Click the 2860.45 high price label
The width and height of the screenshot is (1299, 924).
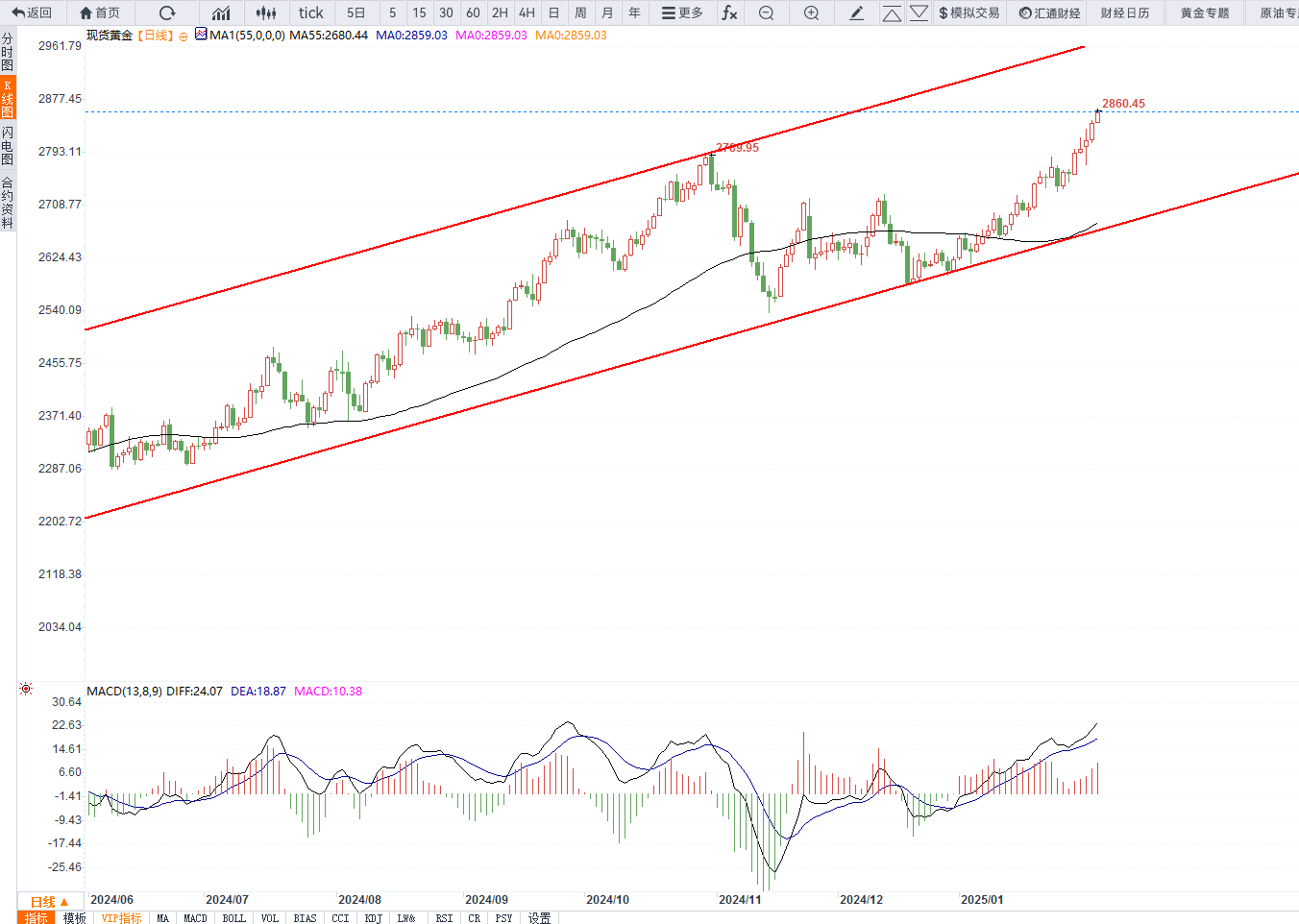pos(1123,104)
